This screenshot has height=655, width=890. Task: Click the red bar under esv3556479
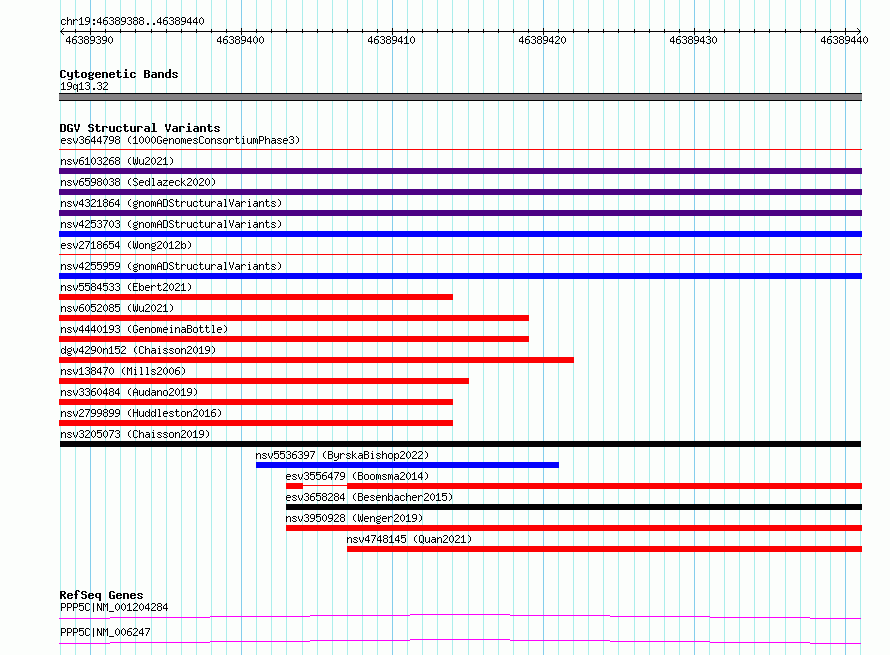point(574,486)
